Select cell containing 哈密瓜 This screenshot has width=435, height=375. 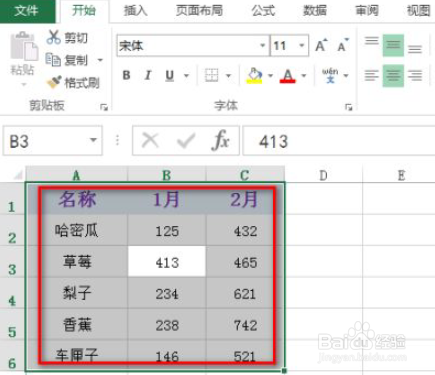tap(77, 231)
